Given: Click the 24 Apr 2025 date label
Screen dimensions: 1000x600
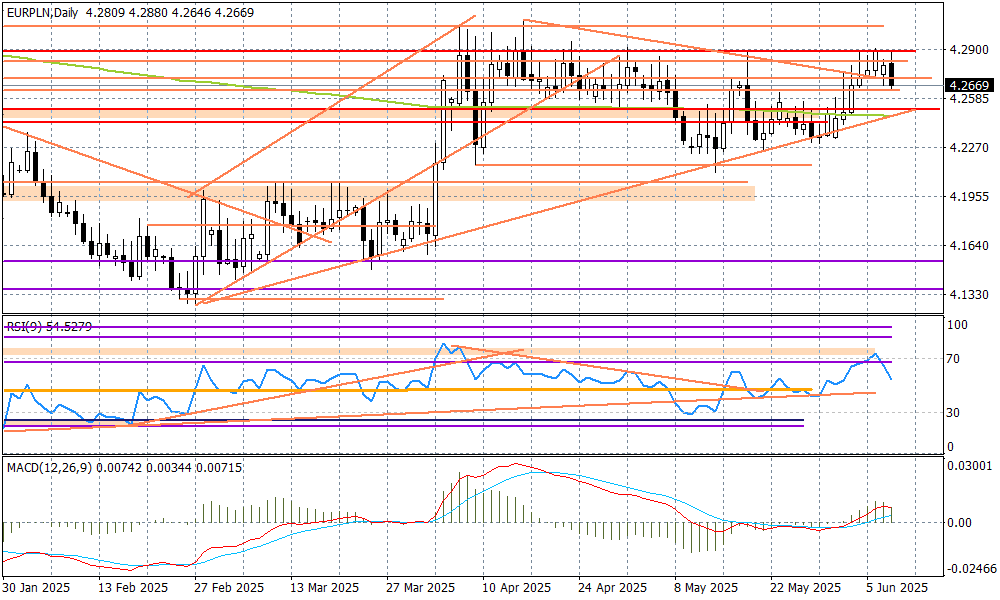Looking at the screenshot, I should (612, 587).
